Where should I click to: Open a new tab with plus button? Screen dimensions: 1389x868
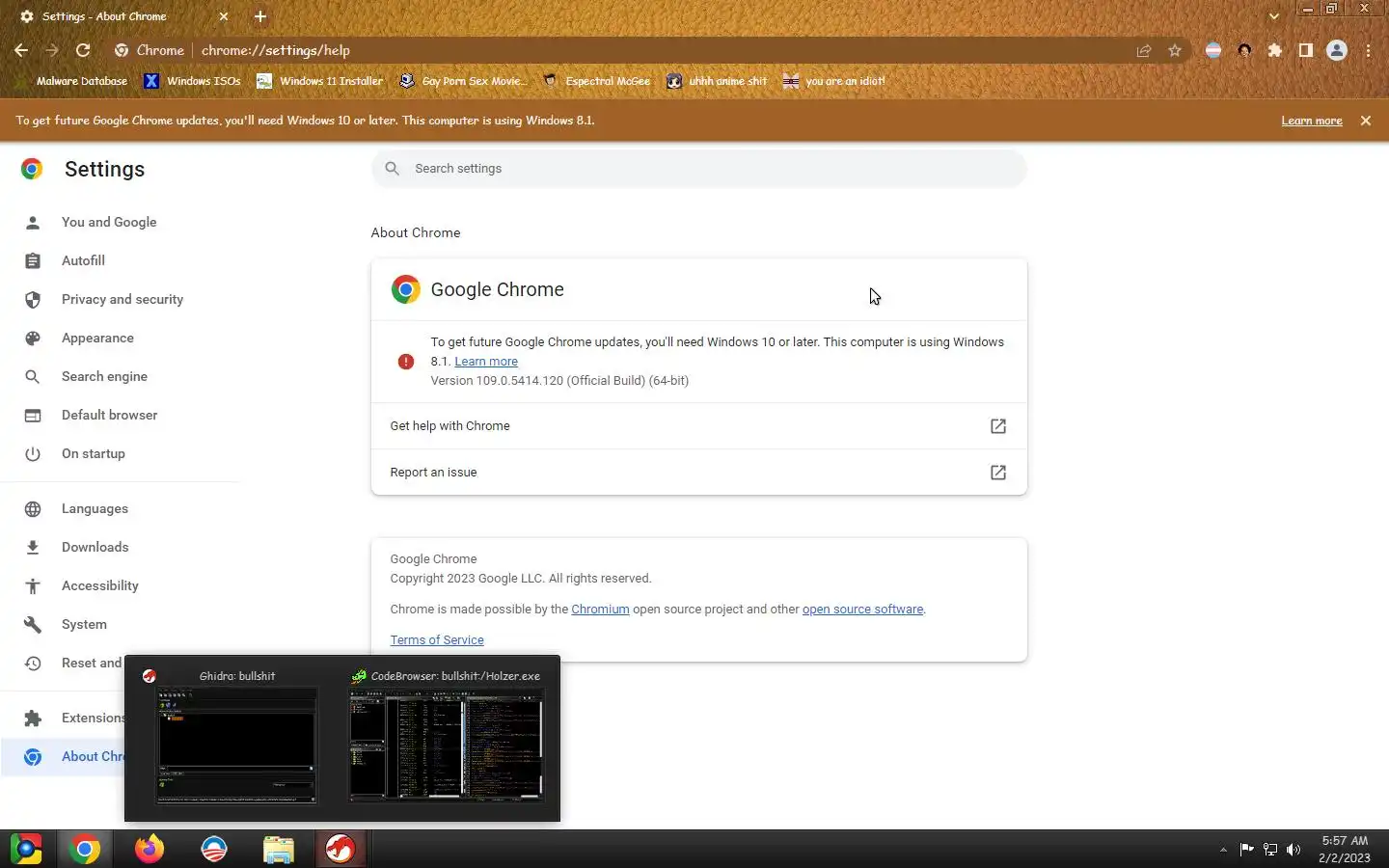click(260, 16)
